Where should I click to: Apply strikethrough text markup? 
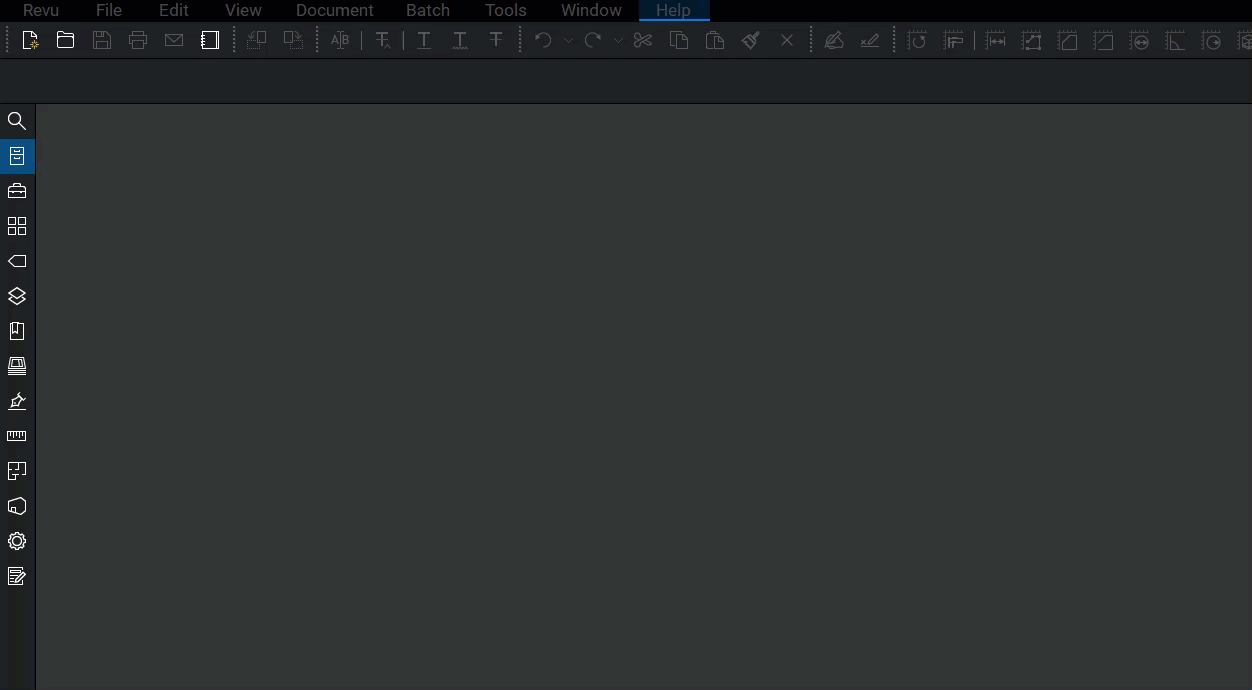pyautogui.click(x=496, y=41)
